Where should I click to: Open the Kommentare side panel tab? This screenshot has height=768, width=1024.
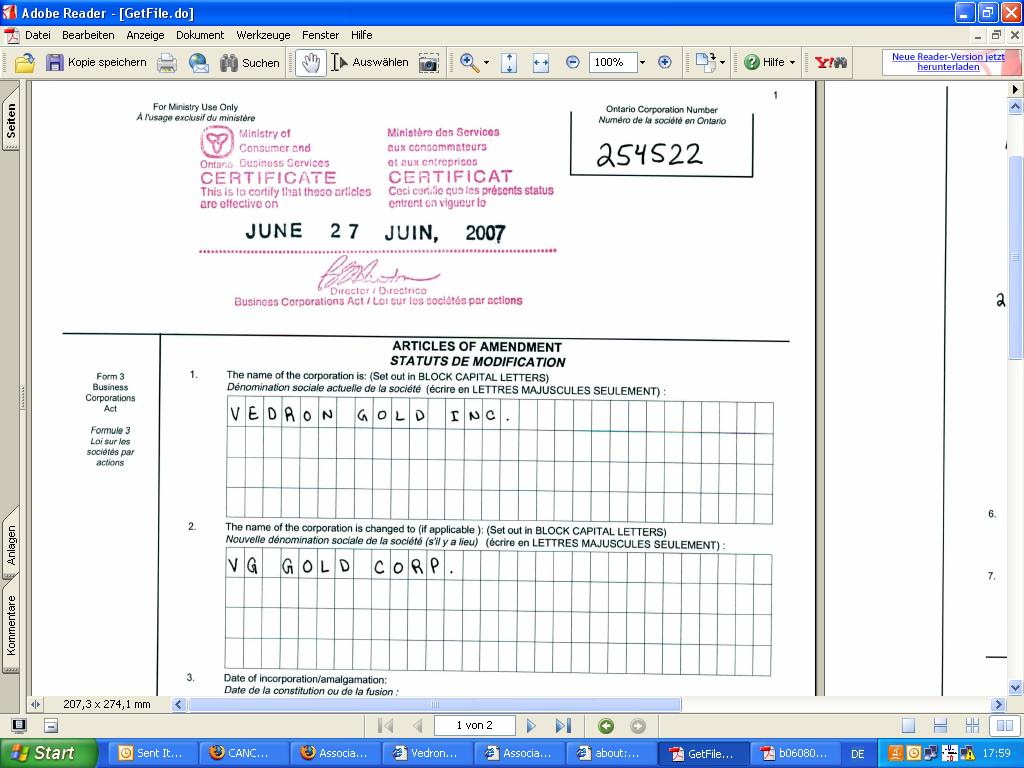pyautogui.click(x=11, y=626)
